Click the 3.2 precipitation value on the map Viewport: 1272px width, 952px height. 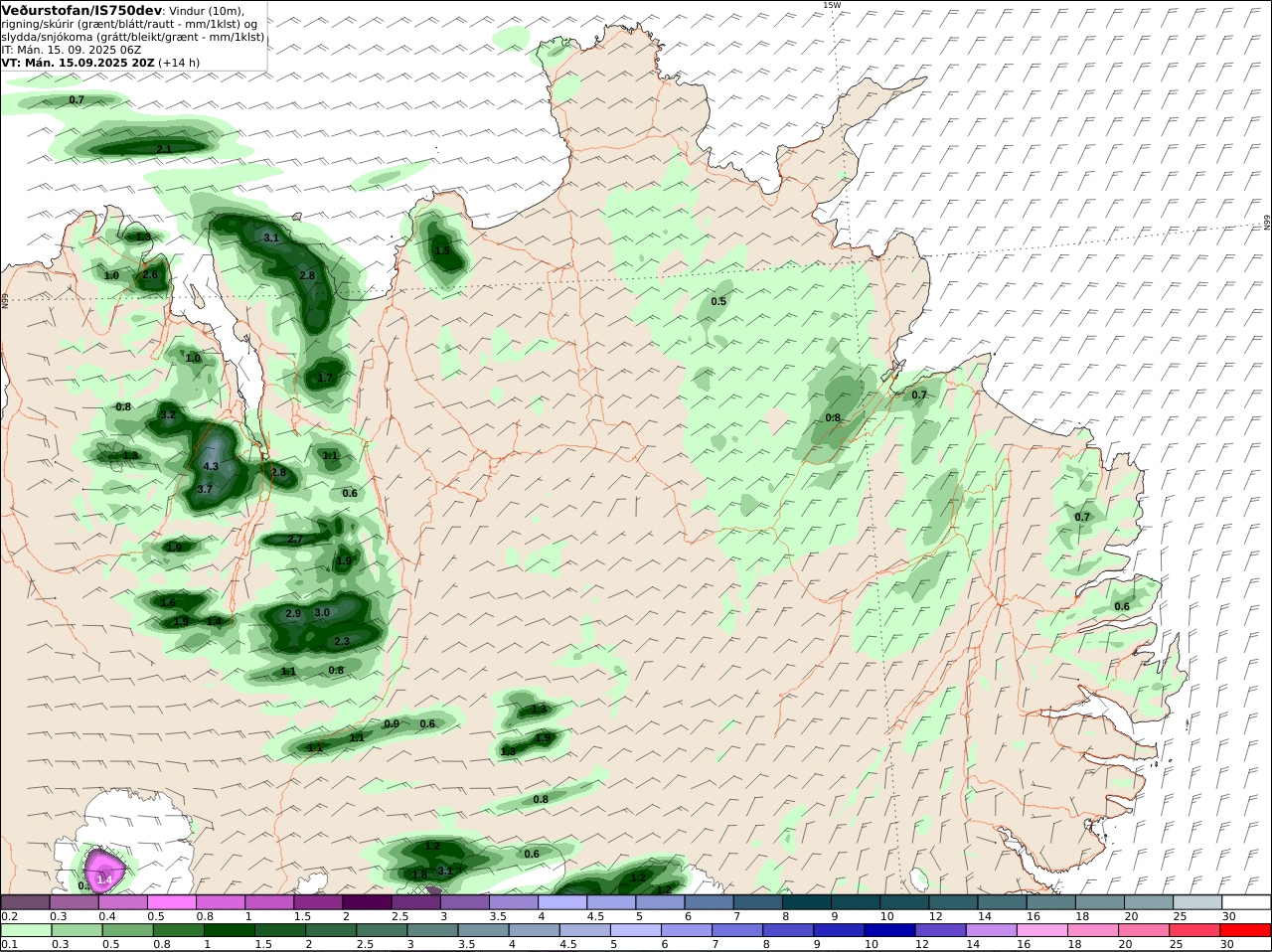coord(168,415)
